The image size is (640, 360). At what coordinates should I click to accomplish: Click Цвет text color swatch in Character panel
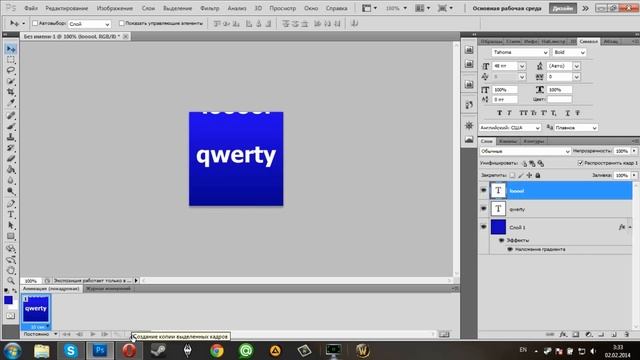560,100
